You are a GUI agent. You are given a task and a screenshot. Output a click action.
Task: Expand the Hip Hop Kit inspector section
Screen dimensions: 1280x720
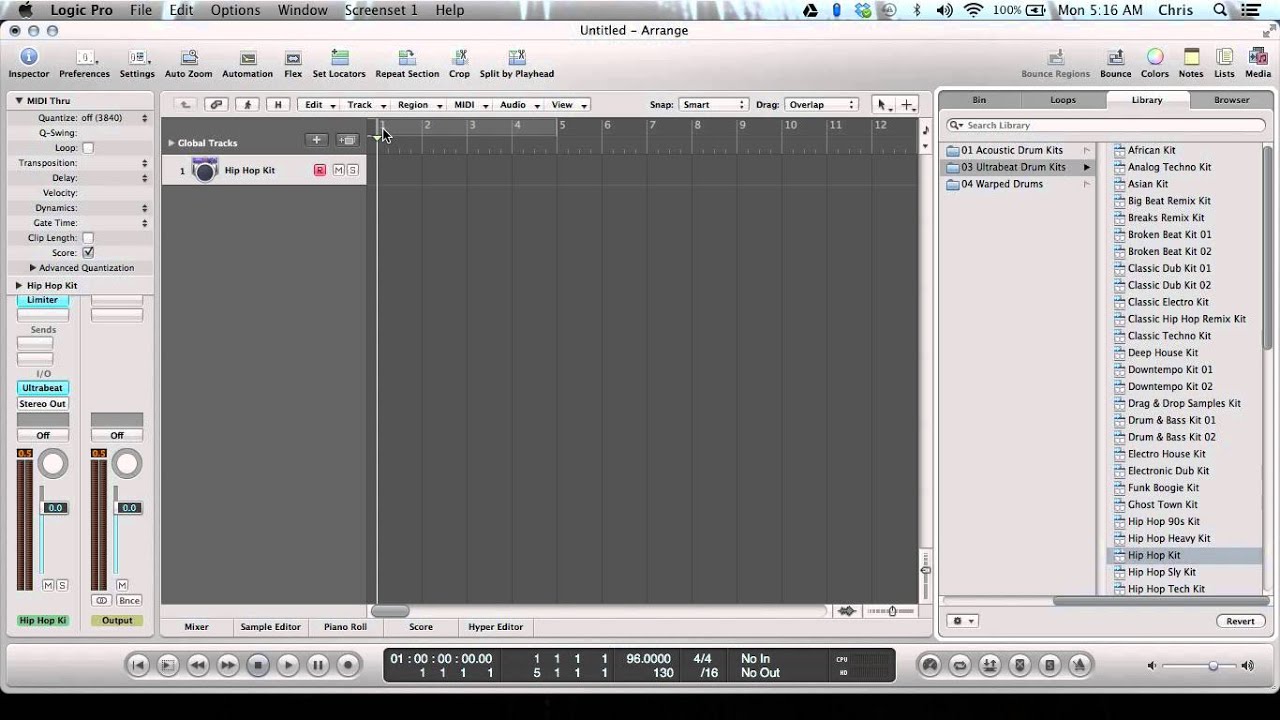[x=18, y=286]
